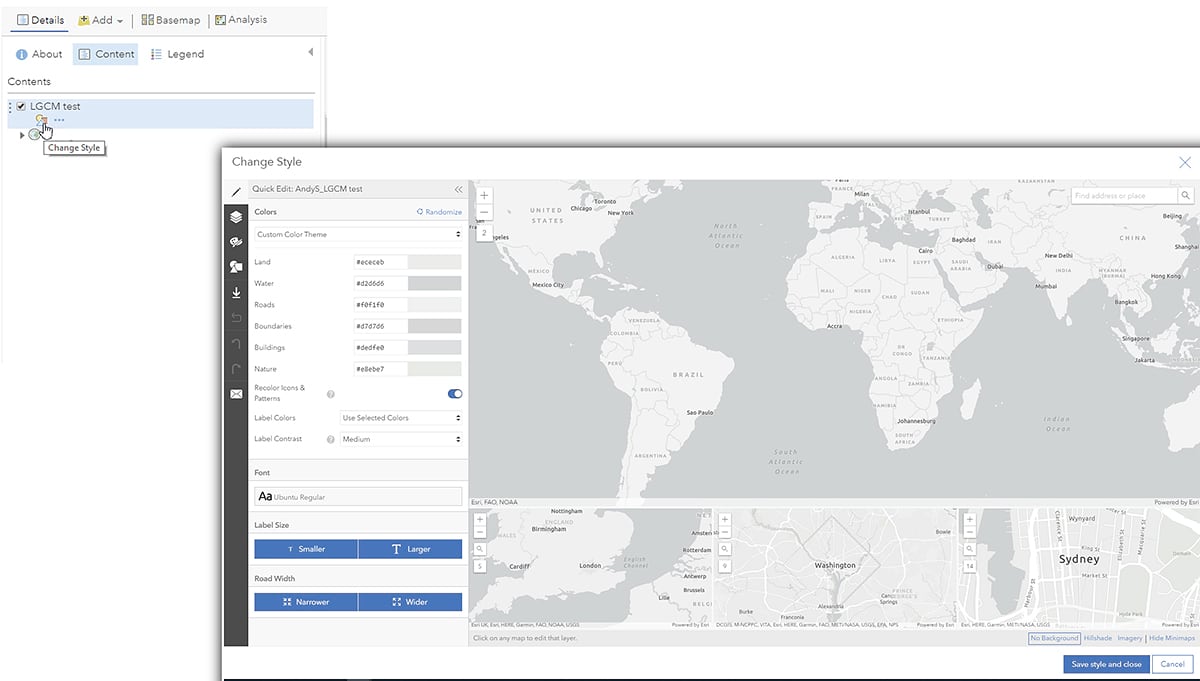1200x681 pixels.
Task: Zoom in on the Sydney minimap
Action: click(970, 520)
